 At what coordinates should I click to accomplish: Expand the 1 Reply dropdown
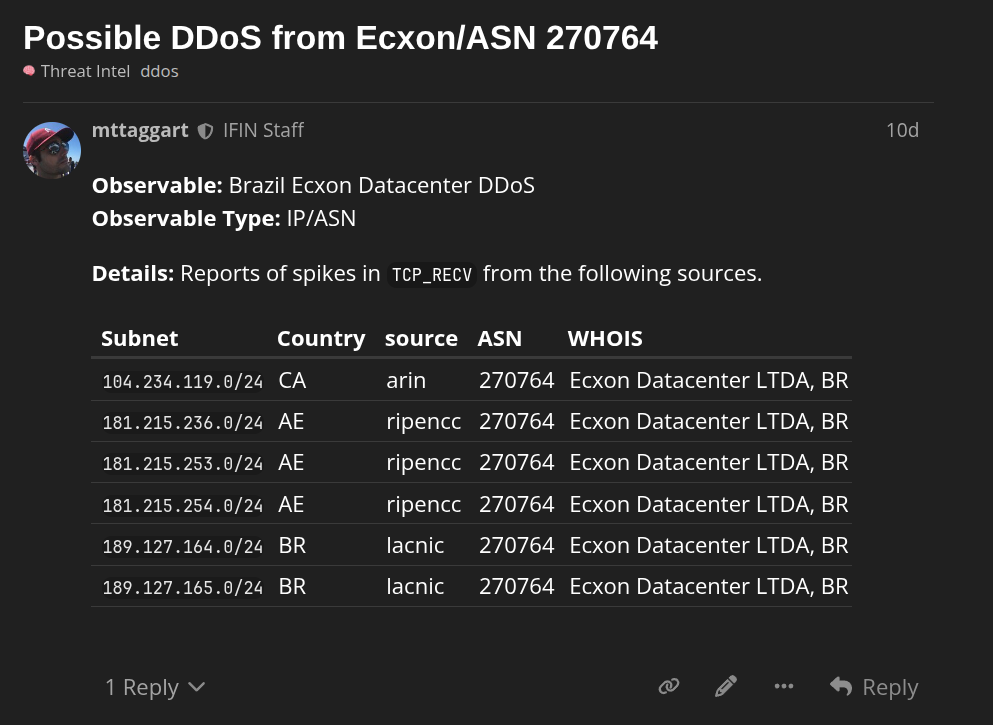click(155, 687)
